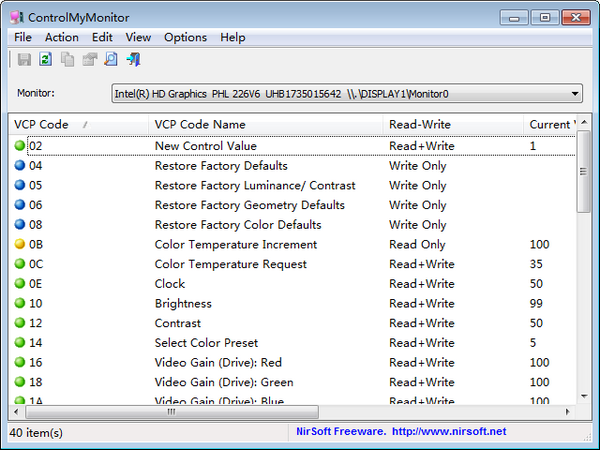Screen dimensions: 600x450
Task: Click the blue icon for code 04
Action: click(x=20, y=166)
